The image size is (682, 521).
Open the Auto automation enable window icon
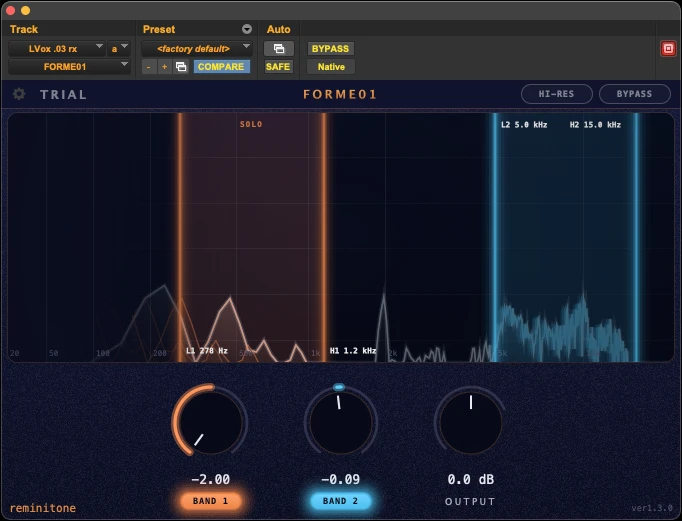click(278, 48)
